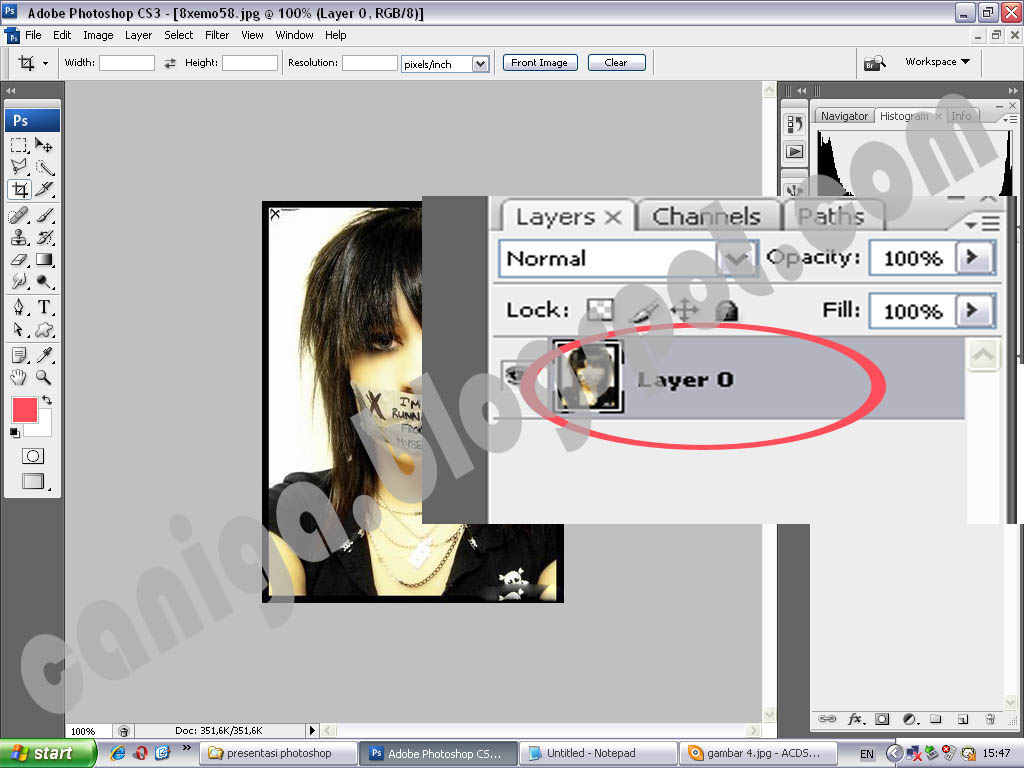Toggle lock image pixels brush icon
Screen dimensions: 1024x768
(643, 311)
